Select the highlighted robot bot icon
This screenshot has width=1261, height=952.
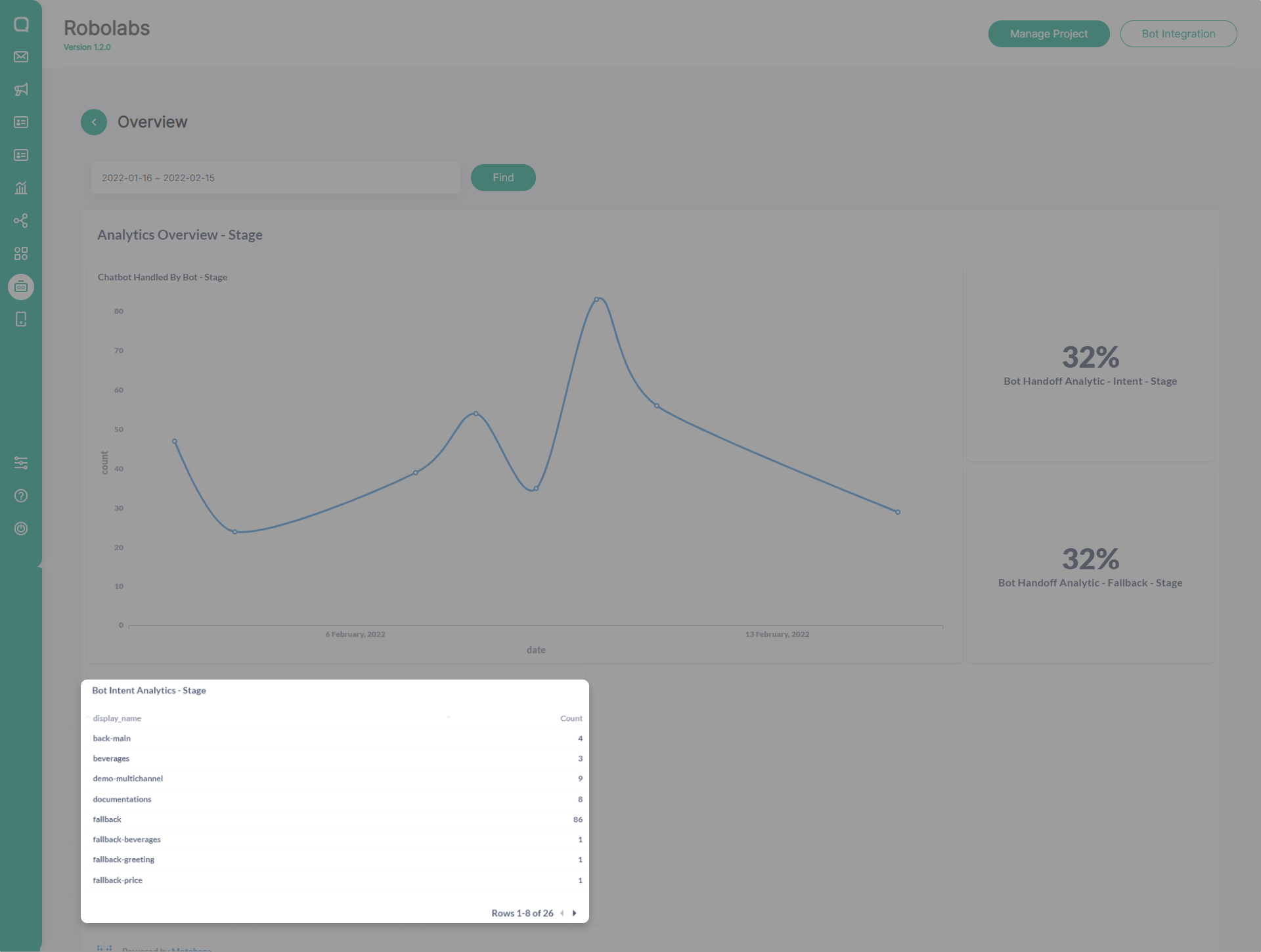(21, 287)
